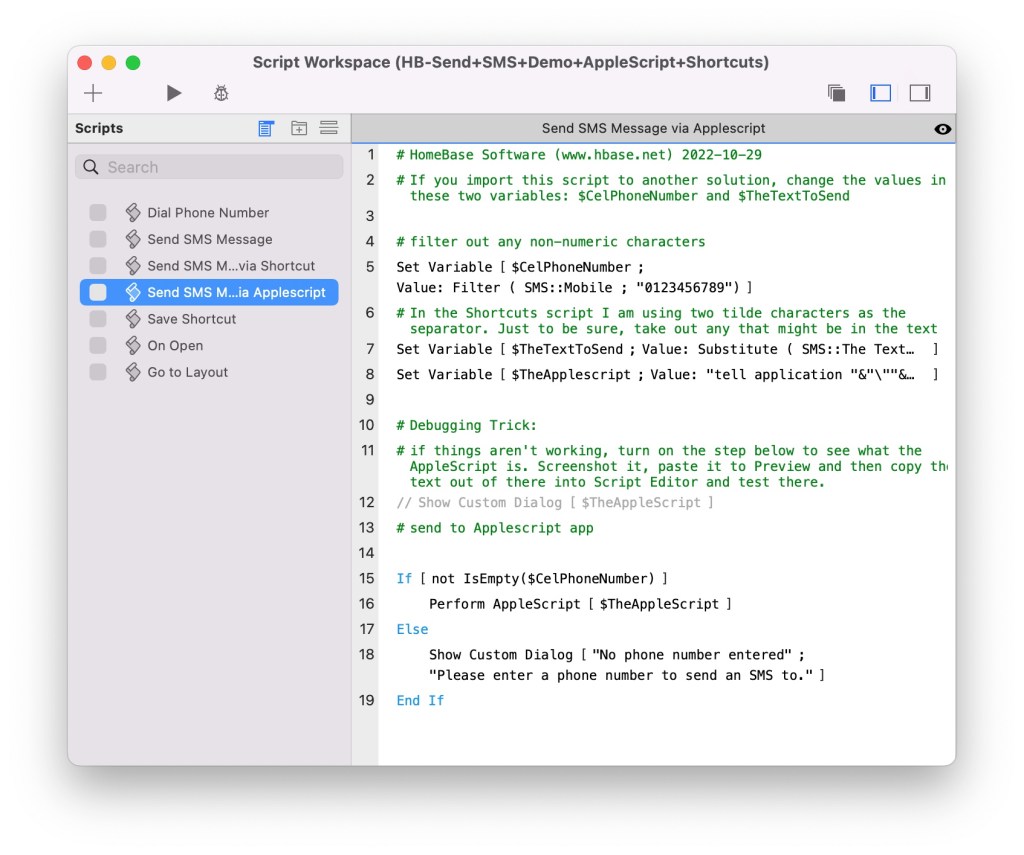Toggle the left scripts pane icon

[x=880, y=93]
